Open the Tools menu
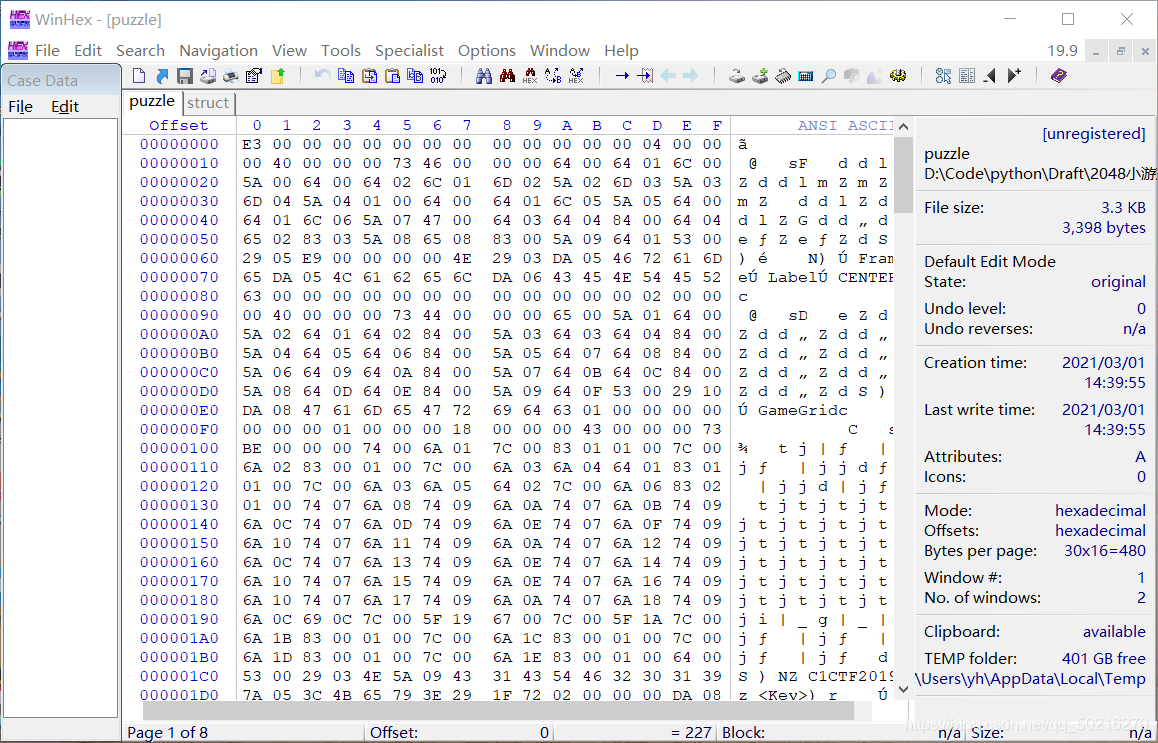The height and width of the screenshot is (743, 1158). pyautogui.click(x=341, y=50)
